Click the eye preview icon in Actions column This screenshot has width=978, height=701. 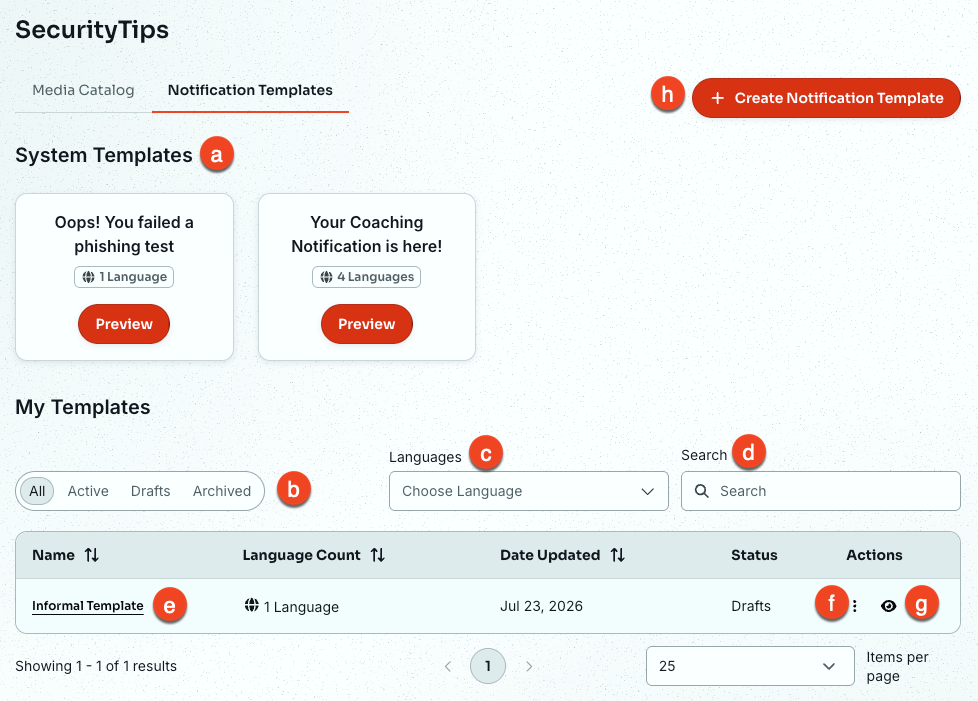click(888, 606)
